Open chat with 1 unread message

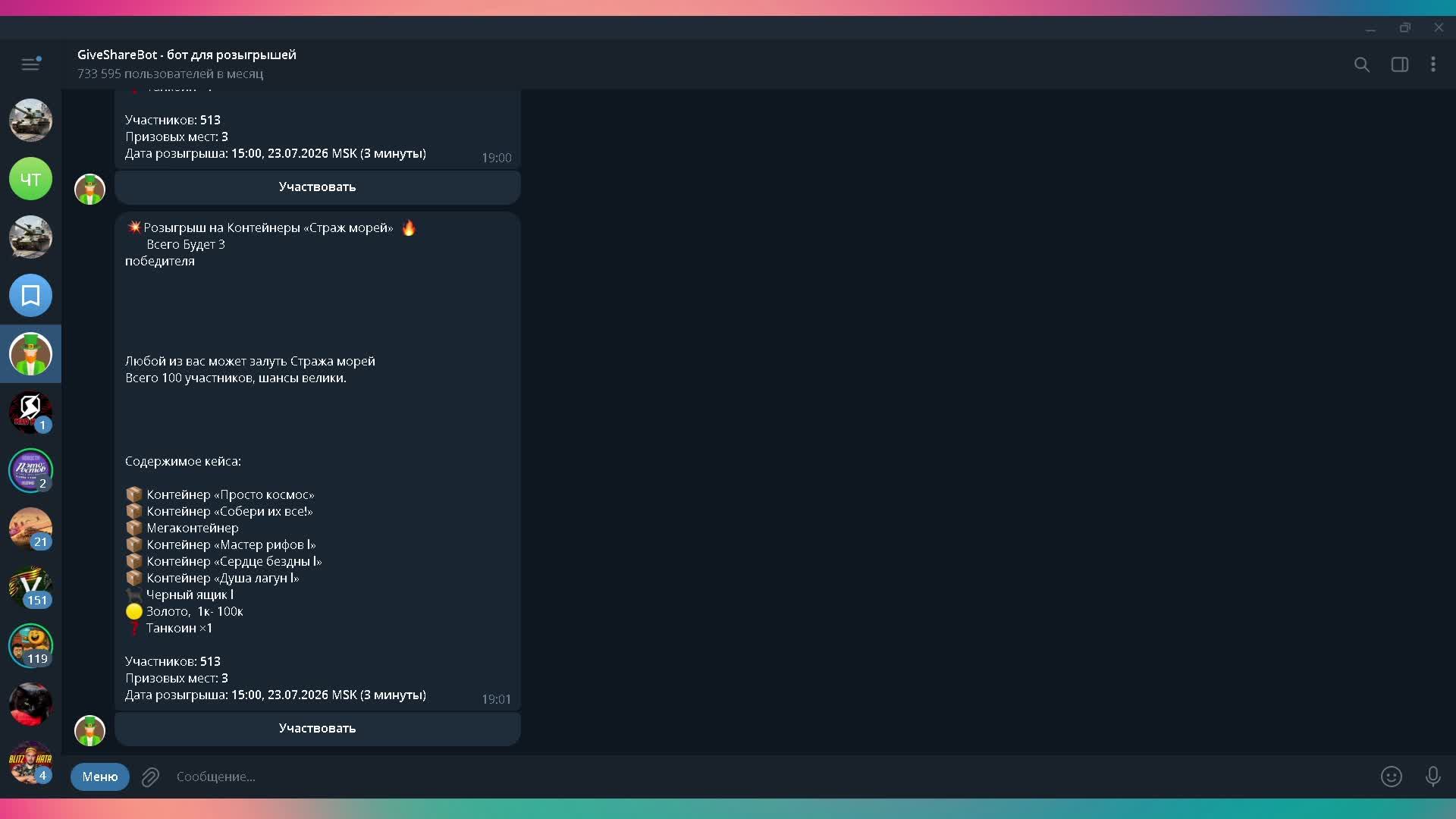30,413
